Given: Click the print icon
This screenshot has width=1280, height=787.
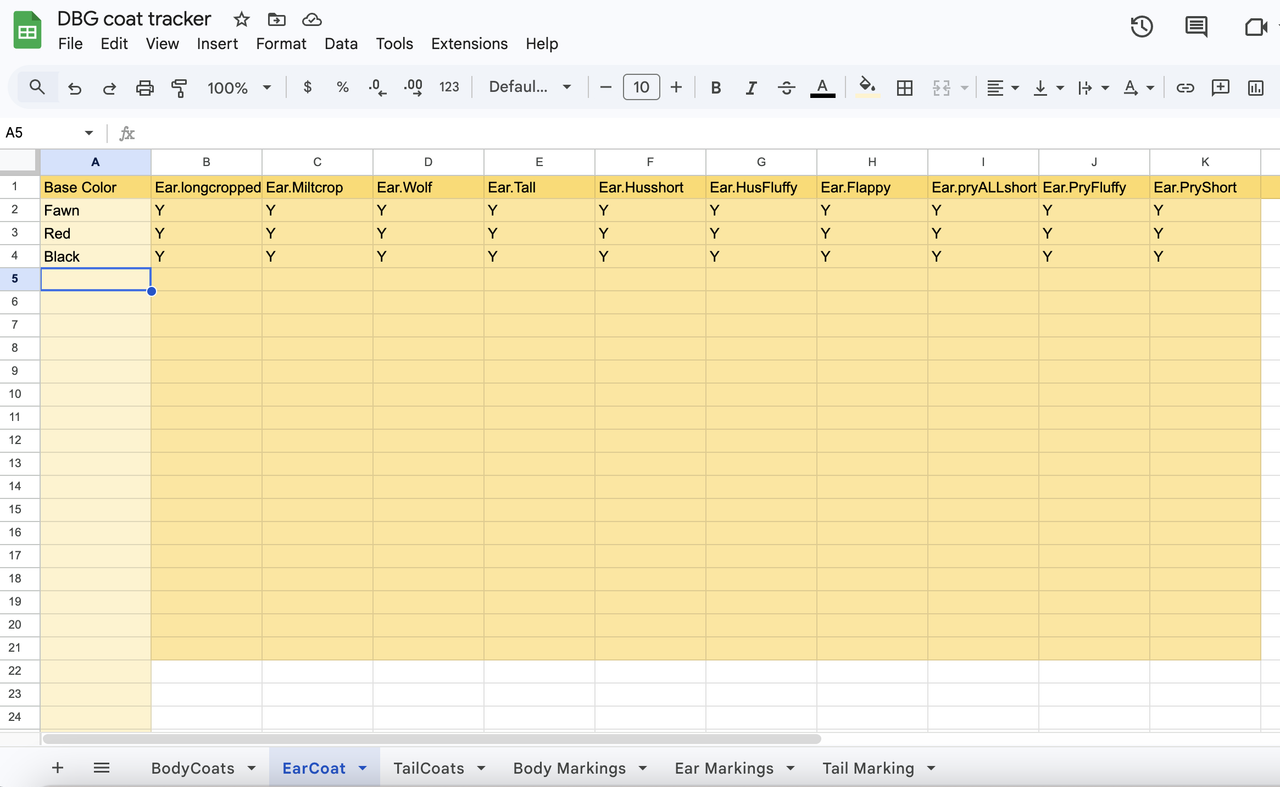Looking at the screenshot, I should click(144, 88).
